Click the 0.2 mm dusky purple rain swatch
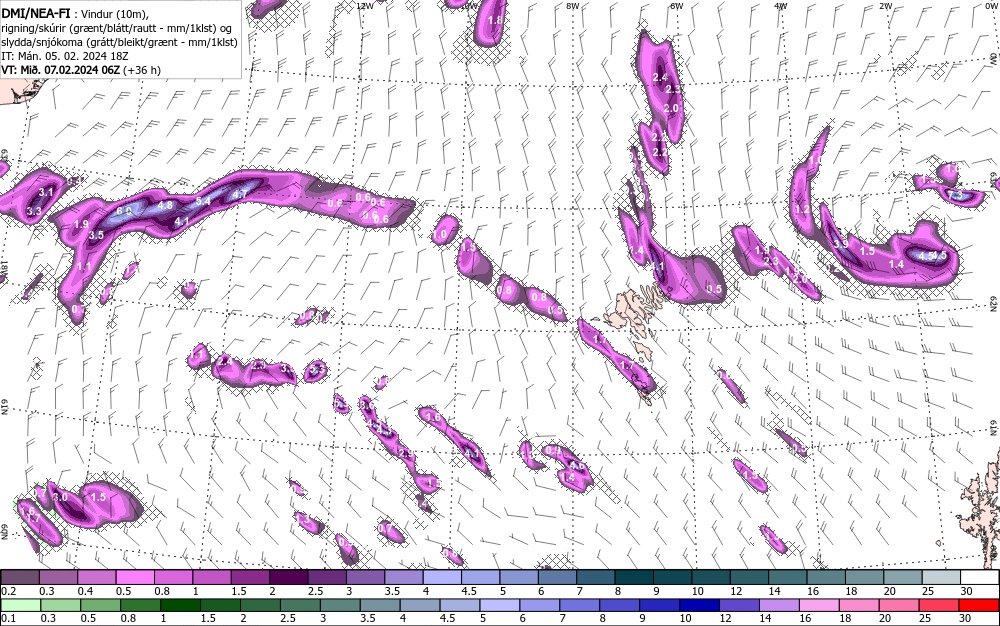 20,578
